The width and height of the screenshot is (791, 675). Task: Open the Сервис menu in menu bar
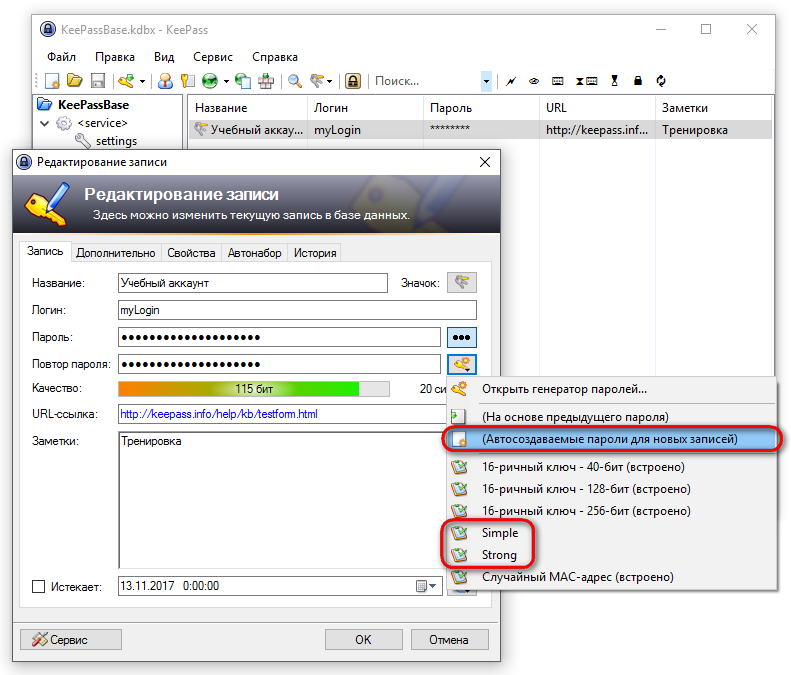[x=213, y=57]
